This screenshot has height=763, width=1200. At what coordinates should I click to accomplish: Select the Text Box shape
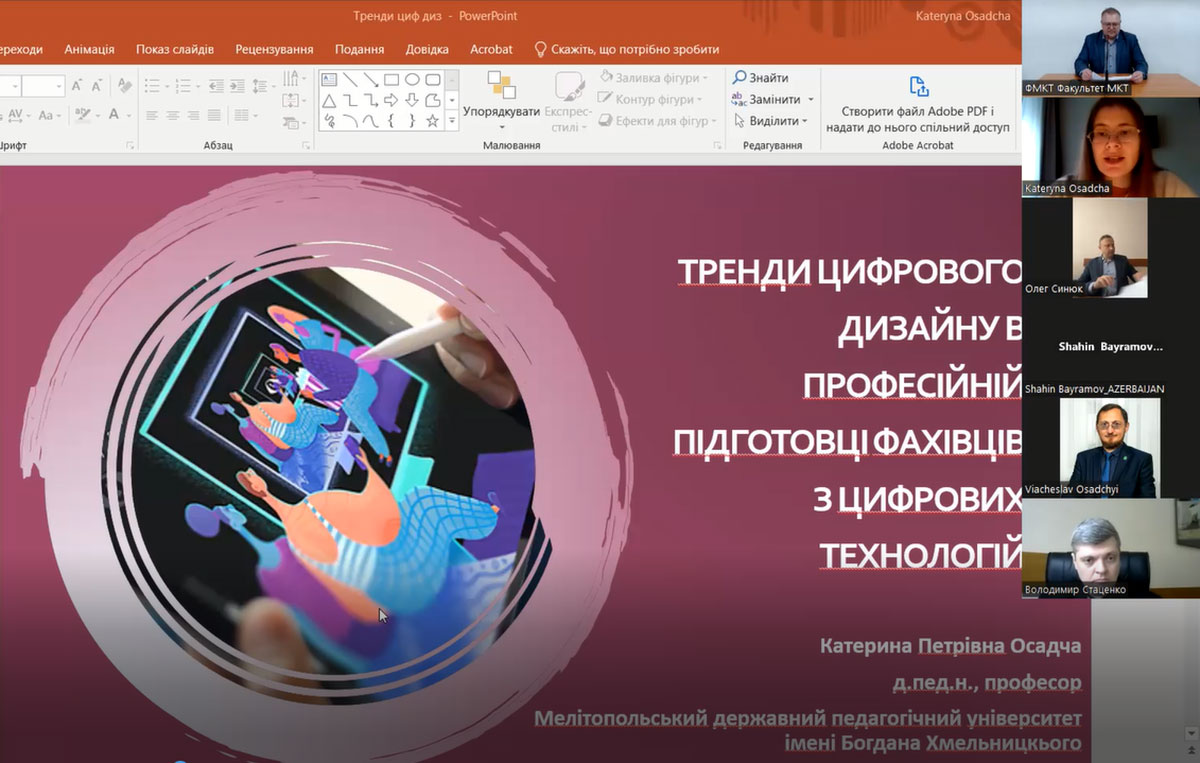pos(329,80)
